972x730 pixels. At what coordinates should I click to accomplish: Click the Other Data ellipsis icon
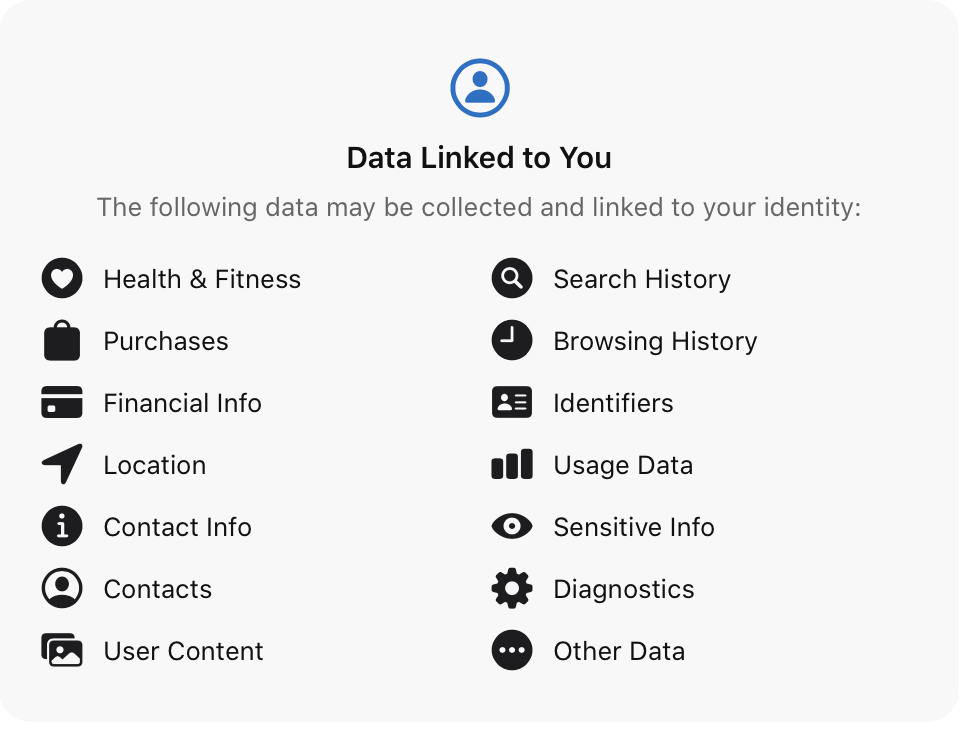point(512,651)
